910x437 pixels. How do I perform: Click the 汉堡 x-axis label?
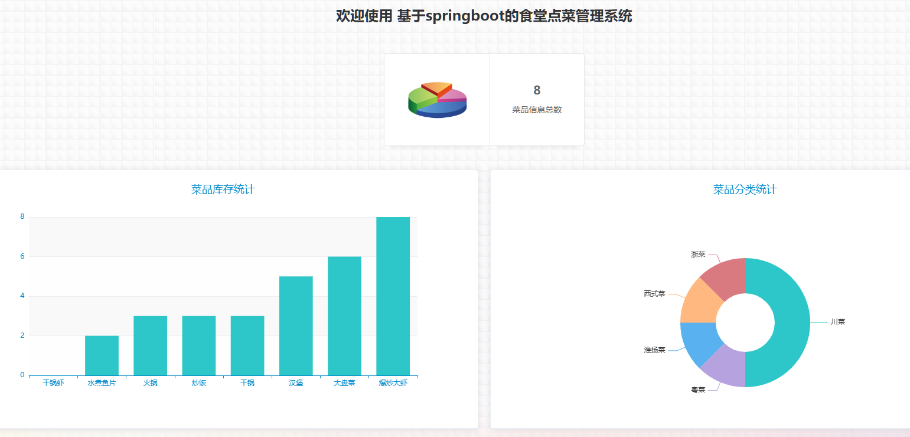coord(296,384)
